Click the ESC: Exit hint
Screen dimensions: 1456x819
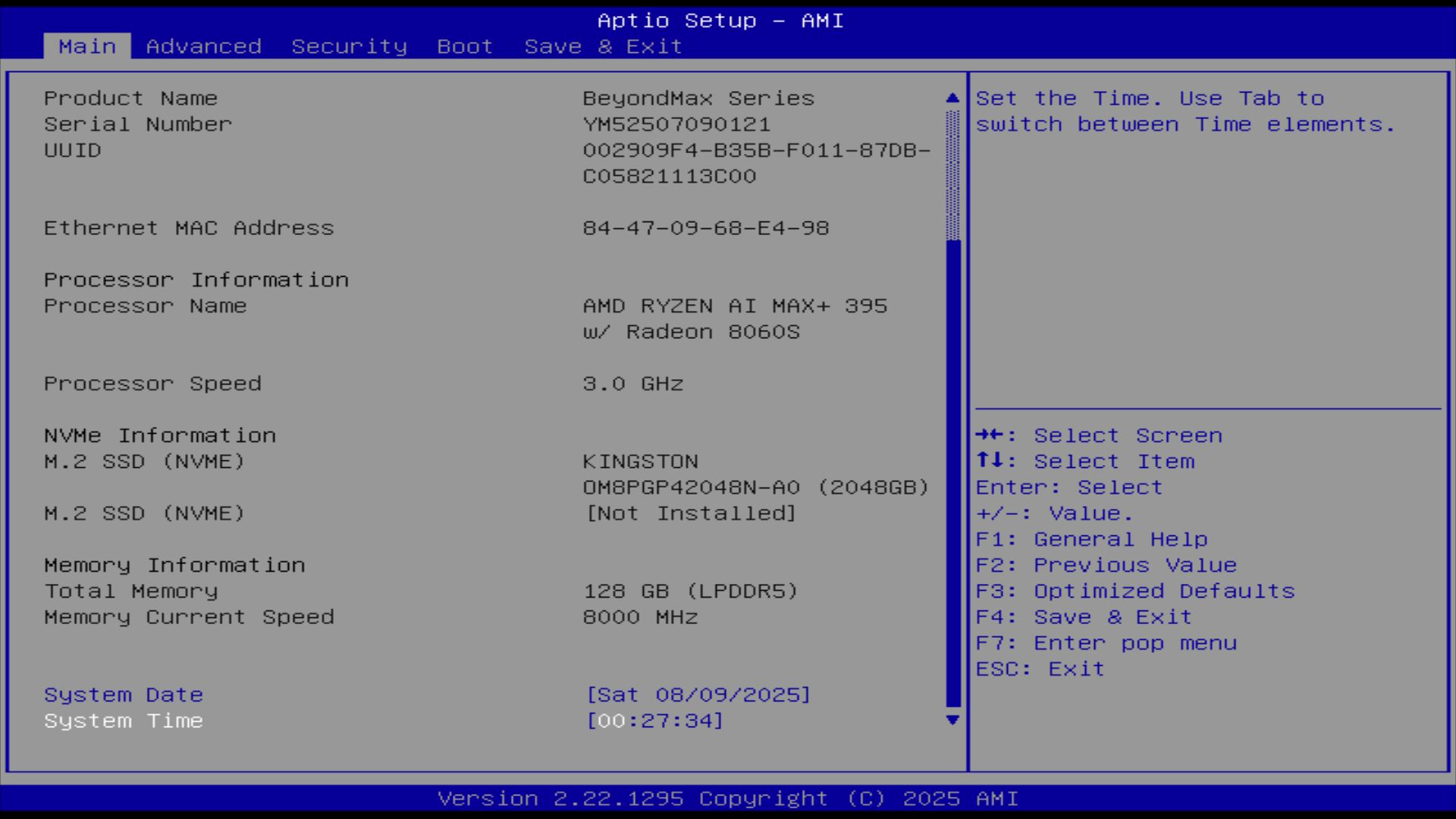(1040, 669)
